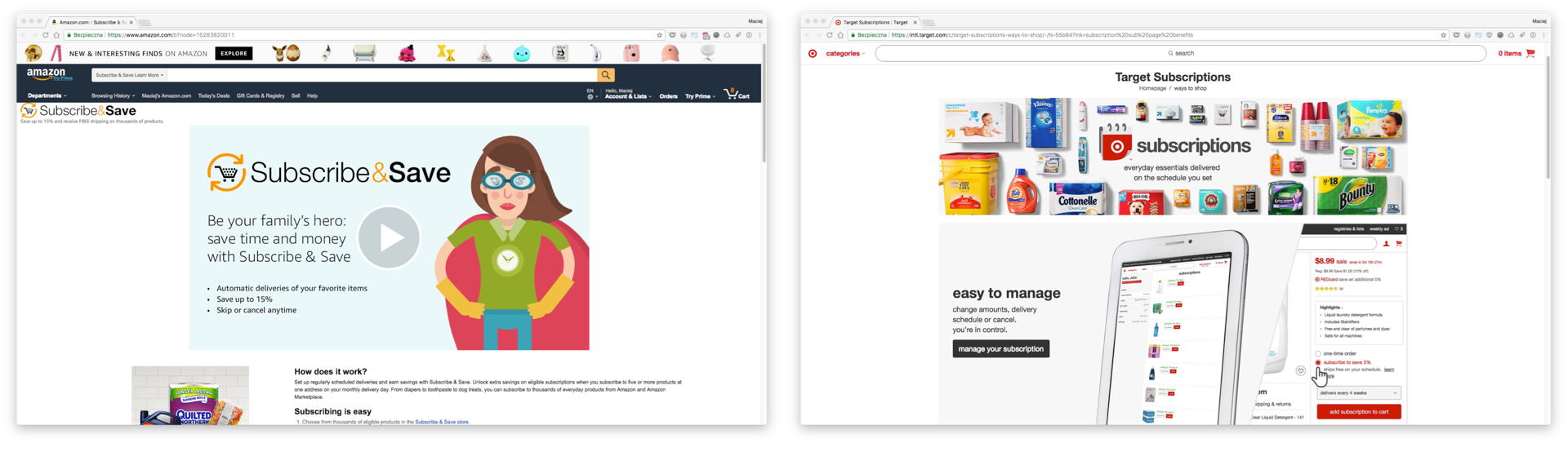Select subscribe to save 5% radio option
The width and height of the screenshot is (1568, 461).
(x=1318, y=362)
